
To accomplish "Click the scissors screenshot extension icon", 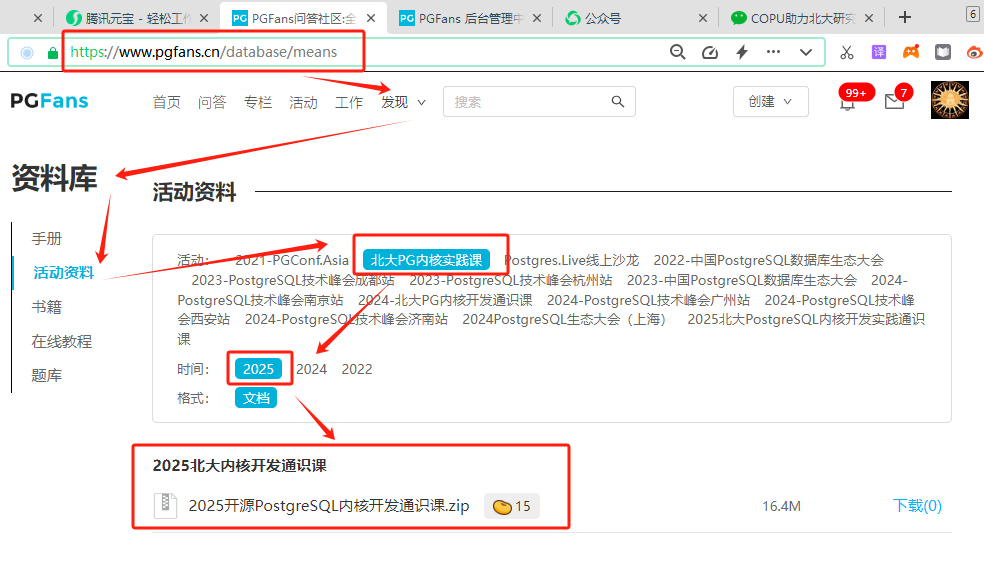I will coord(847,53).
